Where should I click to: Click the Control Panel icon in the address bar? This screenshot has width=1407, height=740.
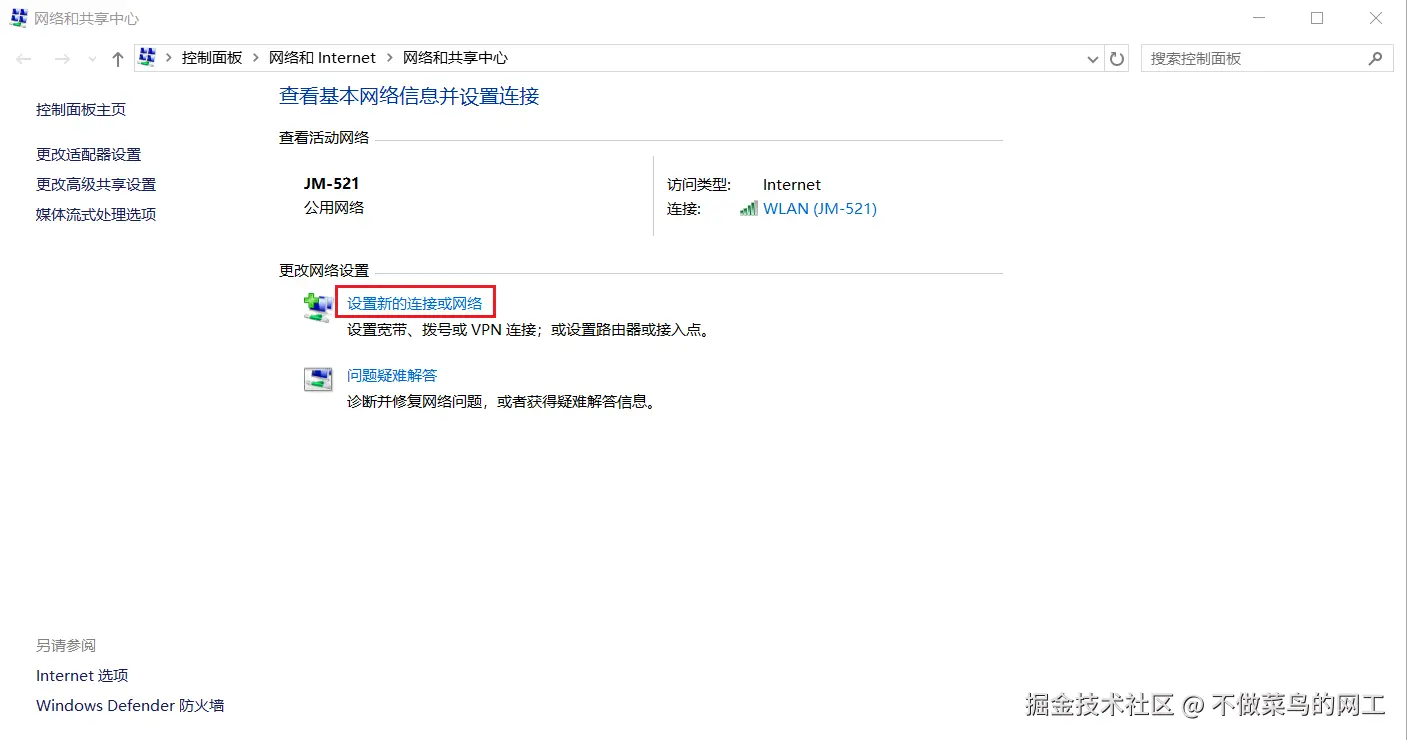point(146,57)
